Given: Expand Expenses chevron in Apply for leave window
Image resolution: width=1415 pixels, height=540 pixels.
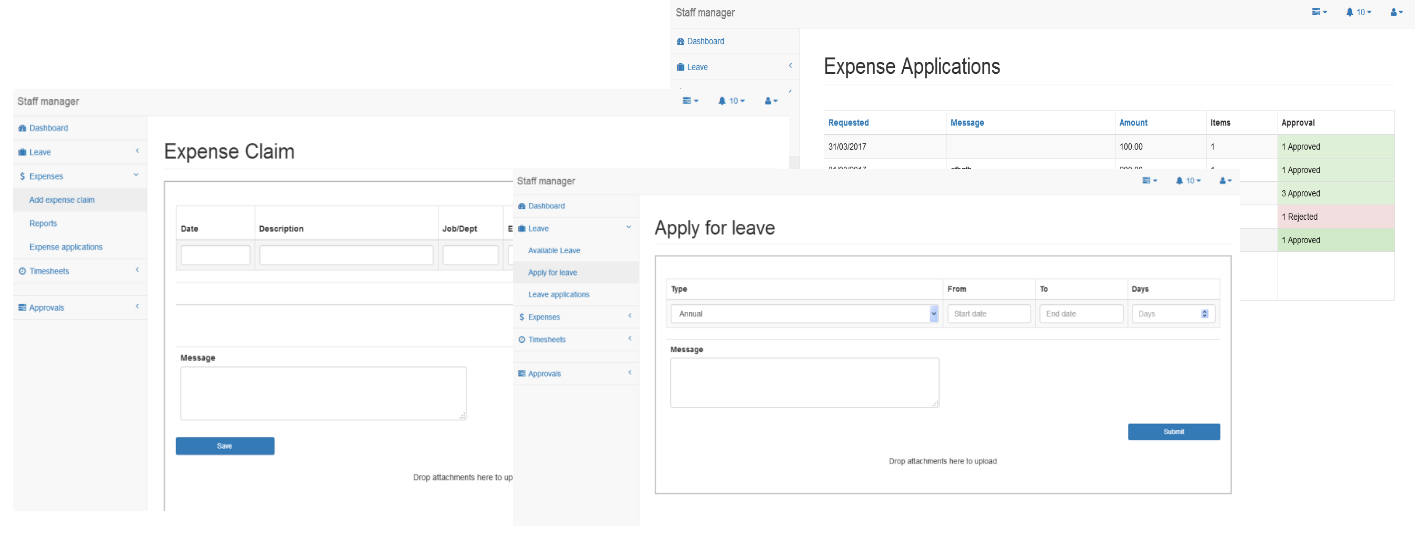Looking at the screenshot, I should pyautogui.click(x=628, y=316).
